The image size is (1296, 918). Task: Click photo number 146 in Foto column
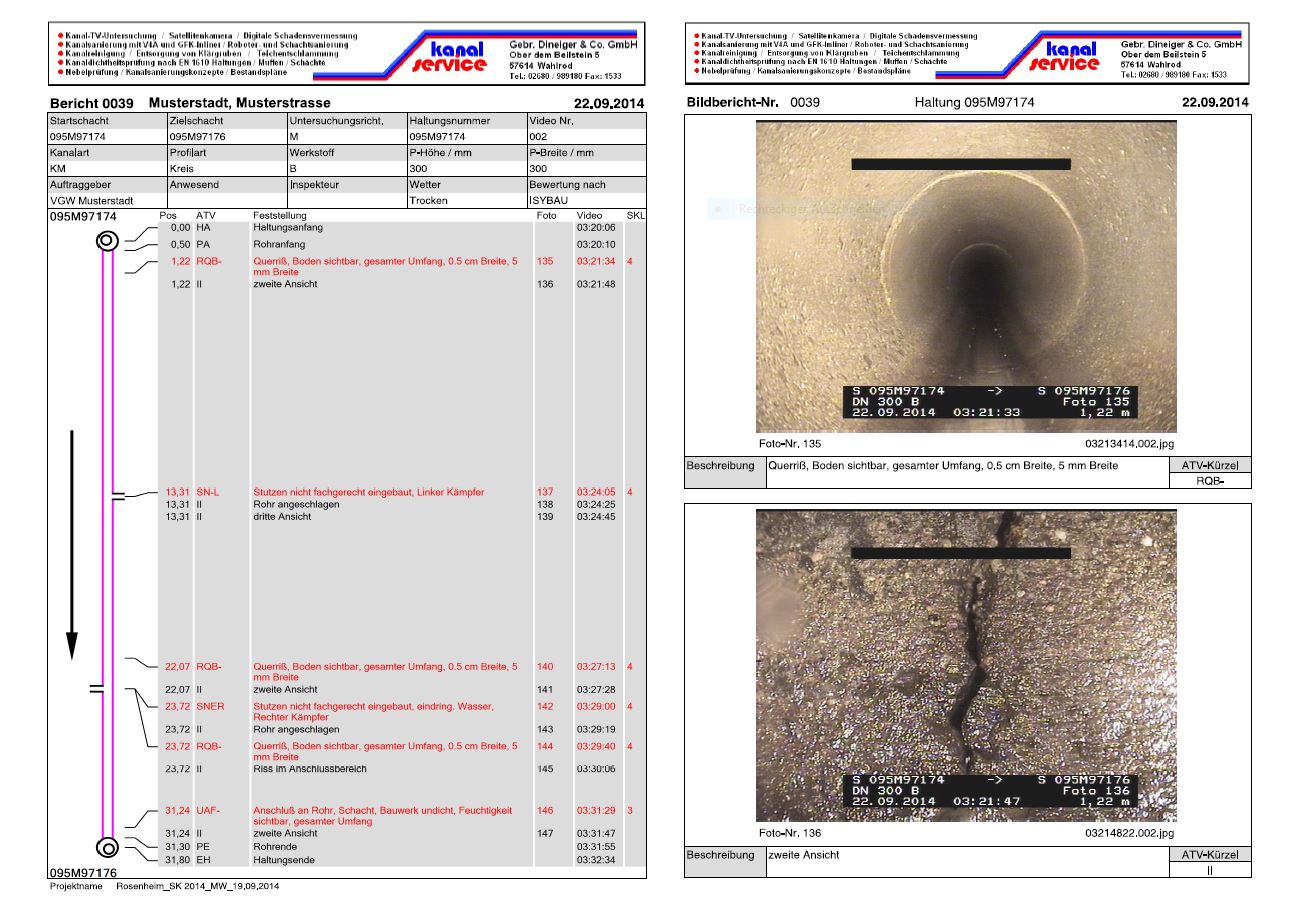545,810
